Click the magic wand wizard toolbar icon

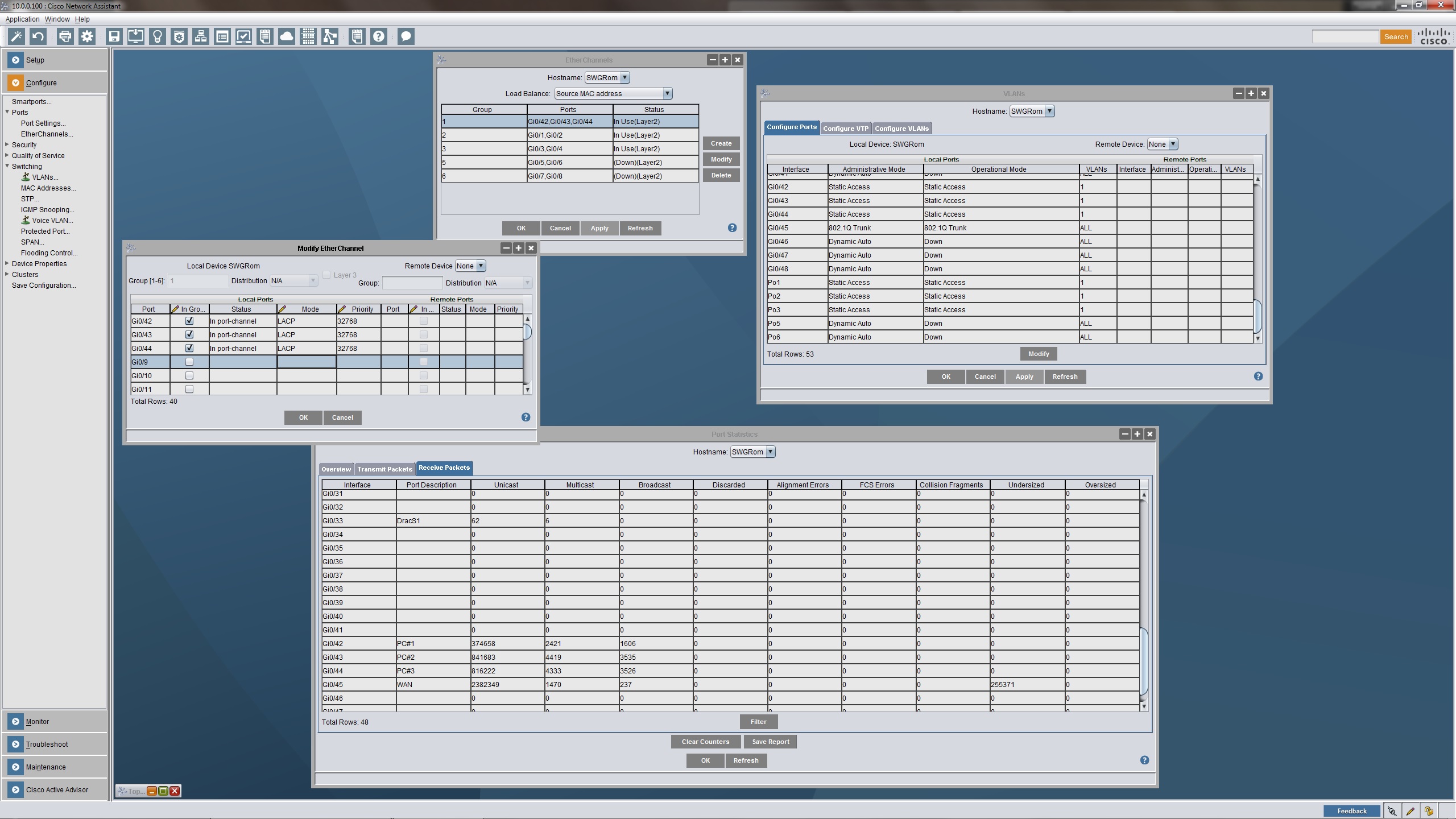[x=16, y=37]
